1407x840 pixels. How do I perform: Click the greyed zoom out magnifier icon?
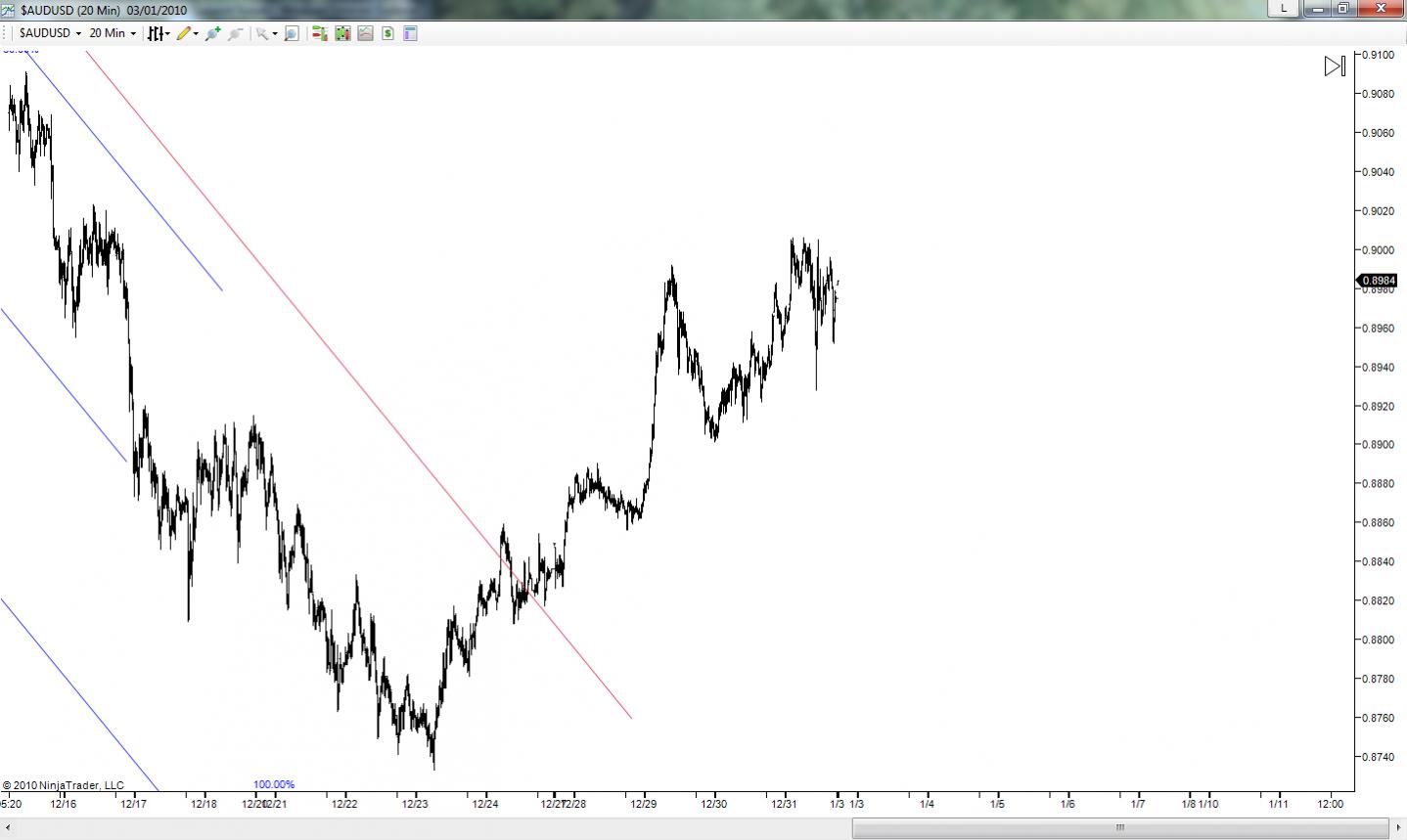(235, 33)
